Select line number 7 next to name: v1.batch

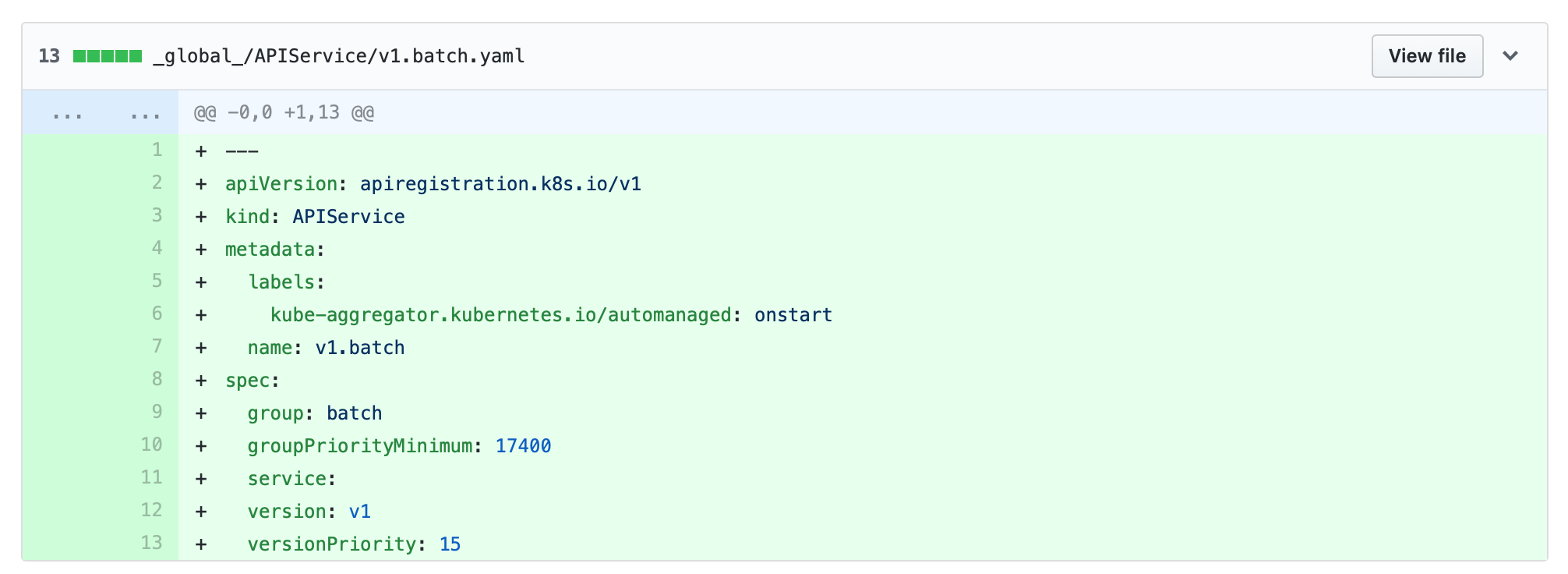tap(156, 347)
